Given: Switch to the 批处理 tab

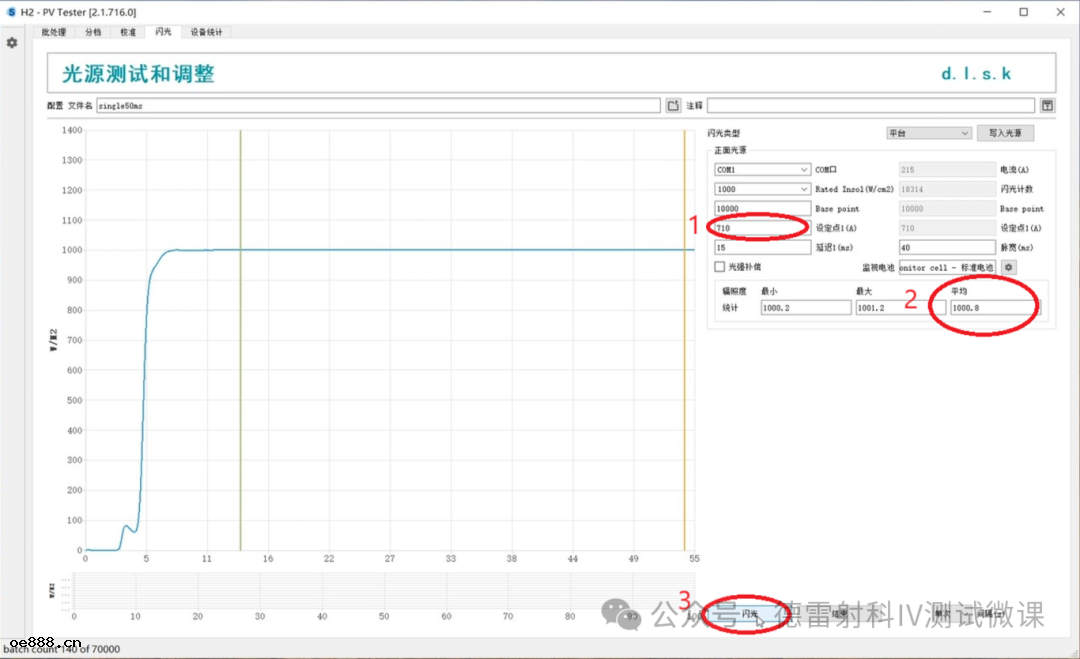Looking at the screenshot, I should click(54, 32).
